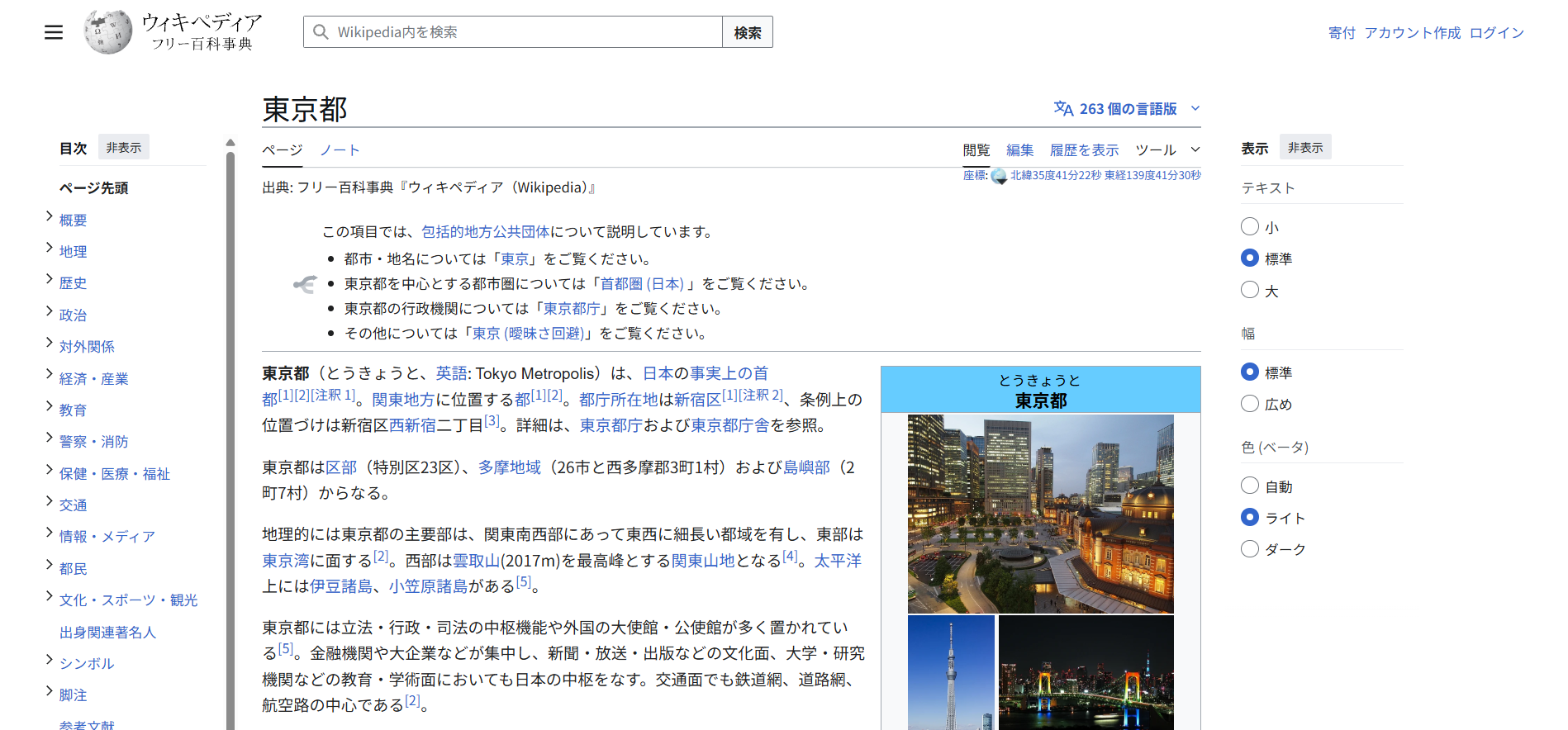
Task: Hide the 目次 contents sidebar
Action: click(x=124, y=147)
